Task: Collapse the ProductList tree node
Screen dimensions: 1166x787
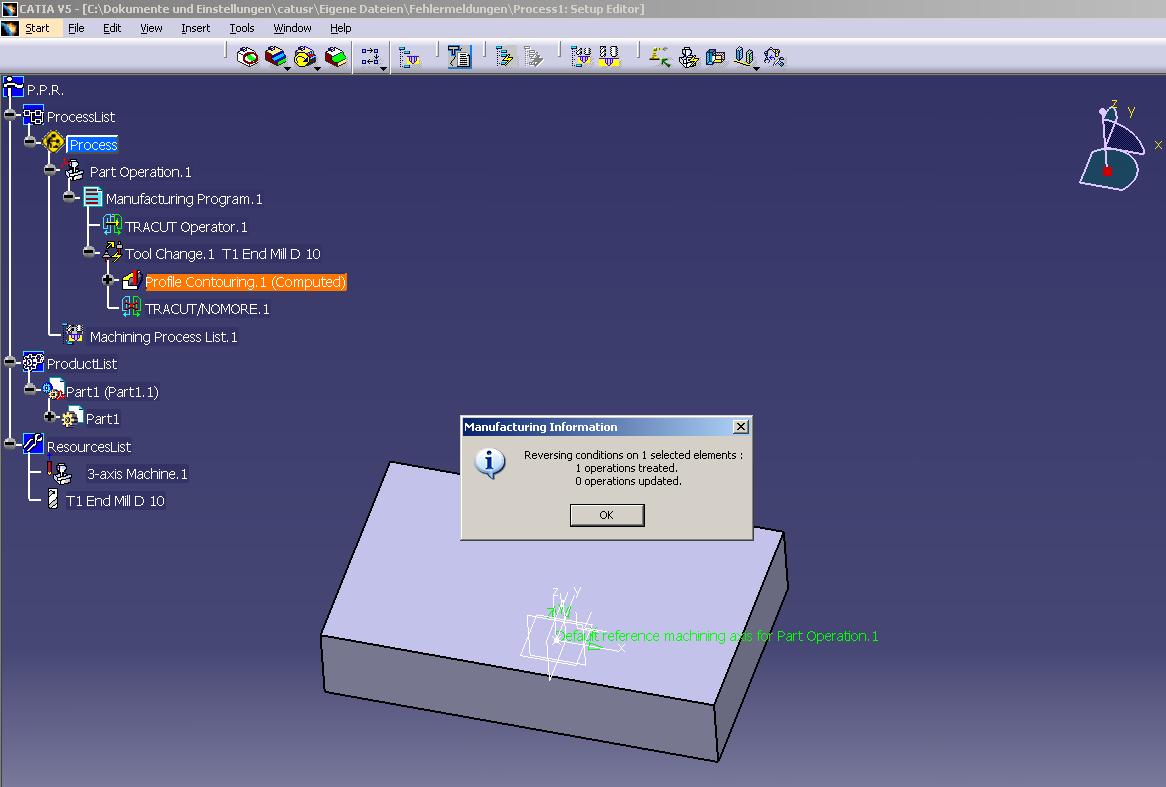Action: pyautogui.click(x=10, y=362)
